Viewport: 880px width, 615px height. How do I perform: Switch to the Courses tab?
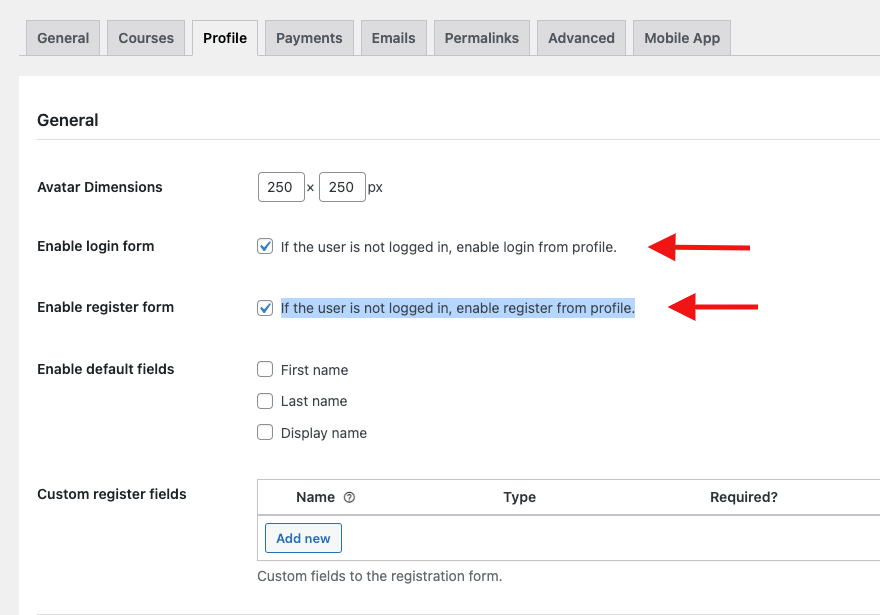click(x=146, y=38)
